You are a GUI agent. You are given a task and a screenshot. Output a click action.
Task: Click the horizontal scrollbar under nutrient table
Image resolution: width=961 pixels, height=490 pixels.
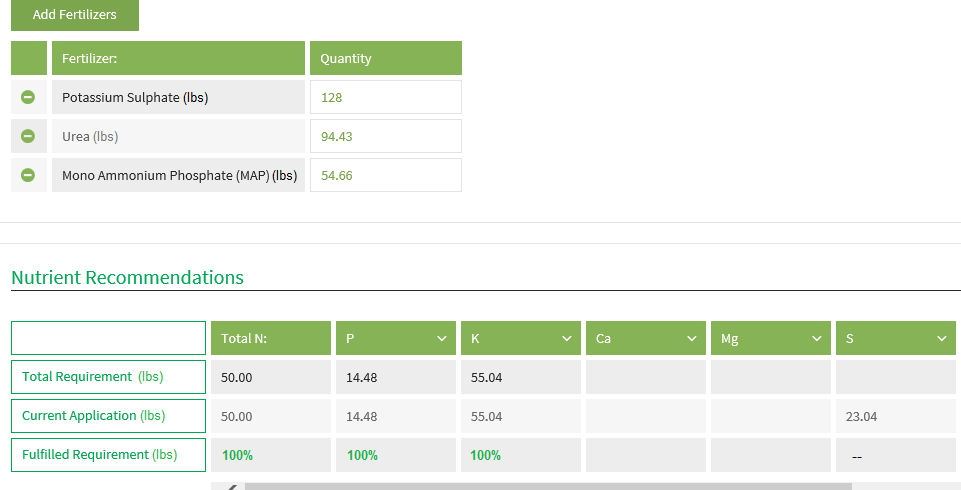[x=548, y=486]
